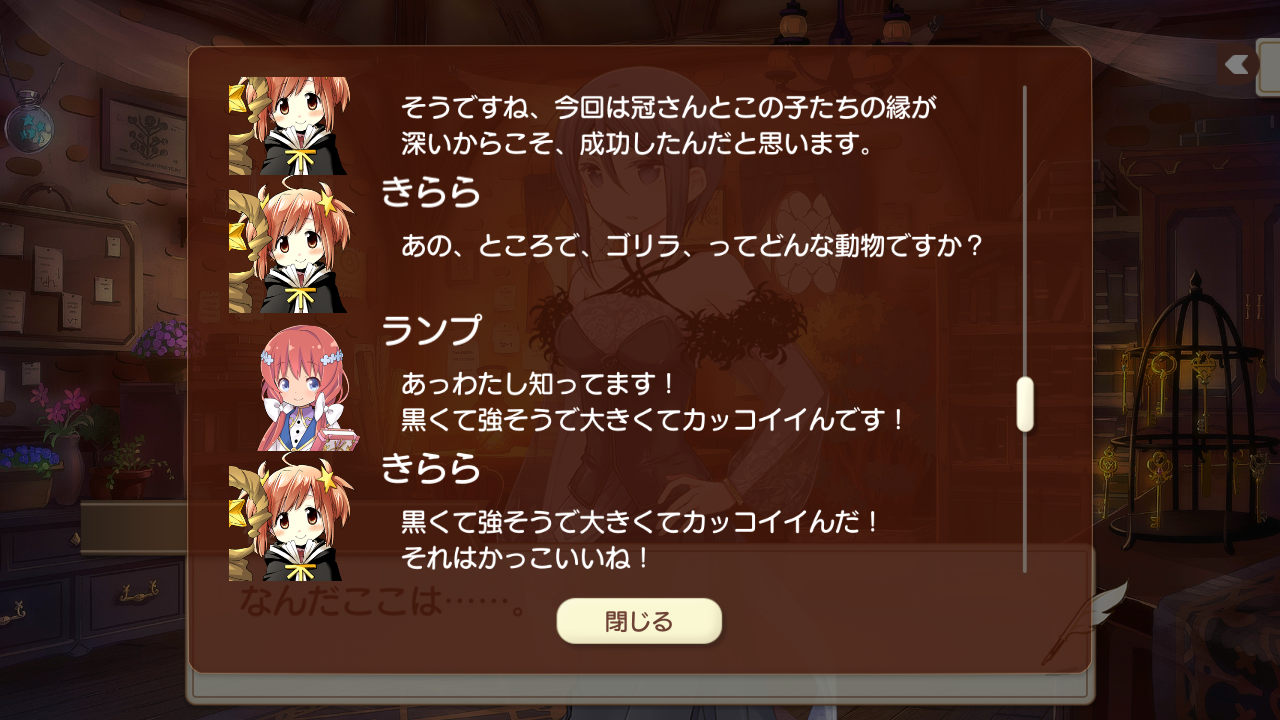Select the line asking about ゴリラ
This screenshot has height=720, width=1280.
(692, 245)
